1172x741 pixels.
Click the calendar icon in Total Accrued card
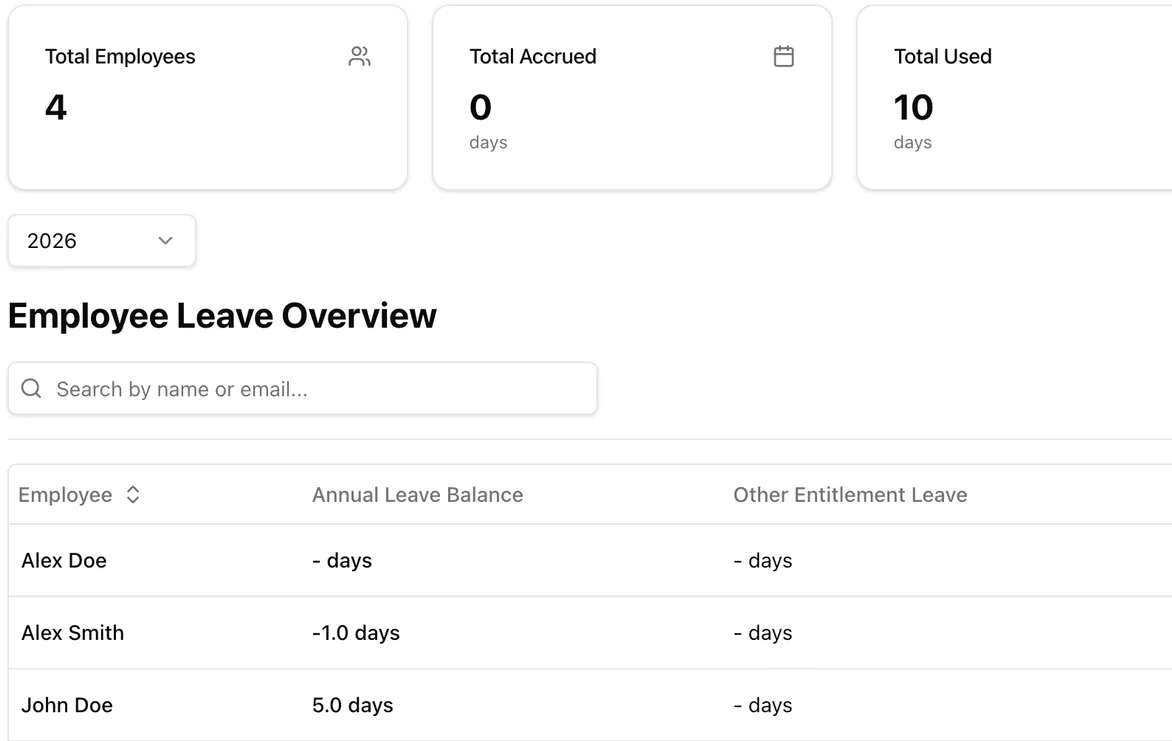[783, 56]
